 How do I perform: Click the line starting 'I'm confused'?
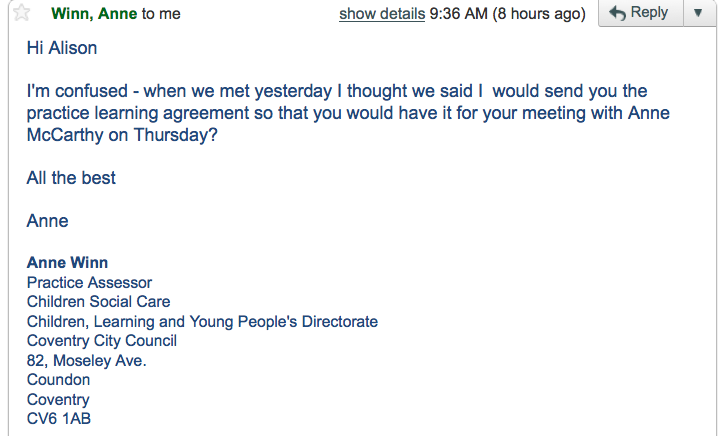(x=336, y=91)
